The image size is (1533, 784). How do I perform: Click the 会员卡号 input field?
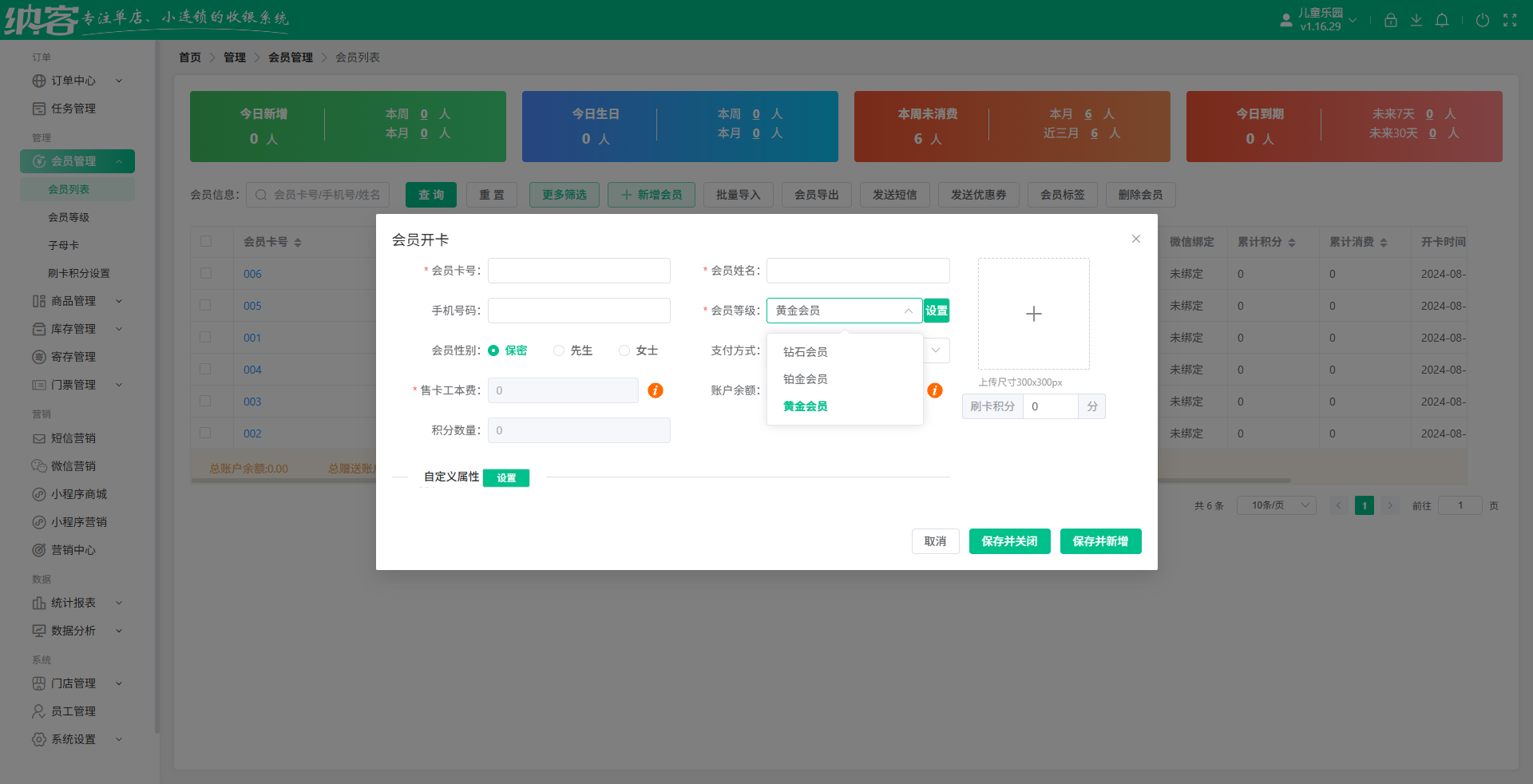tap(578, 271)
